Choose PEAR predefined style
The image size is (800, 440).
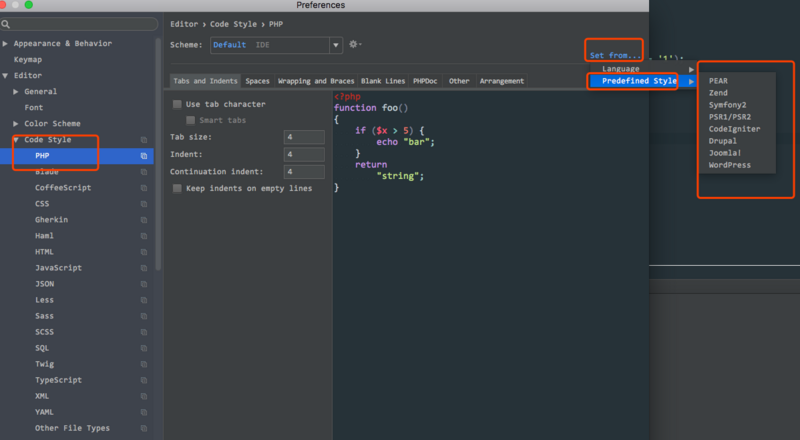pyautogui.click(x=718, y=81)
